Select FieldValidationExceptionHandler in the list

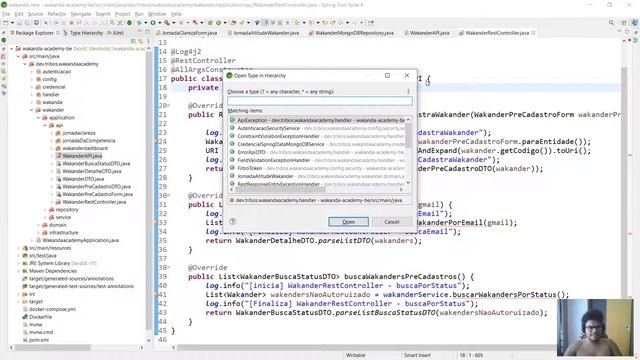[x=317, y=160]
